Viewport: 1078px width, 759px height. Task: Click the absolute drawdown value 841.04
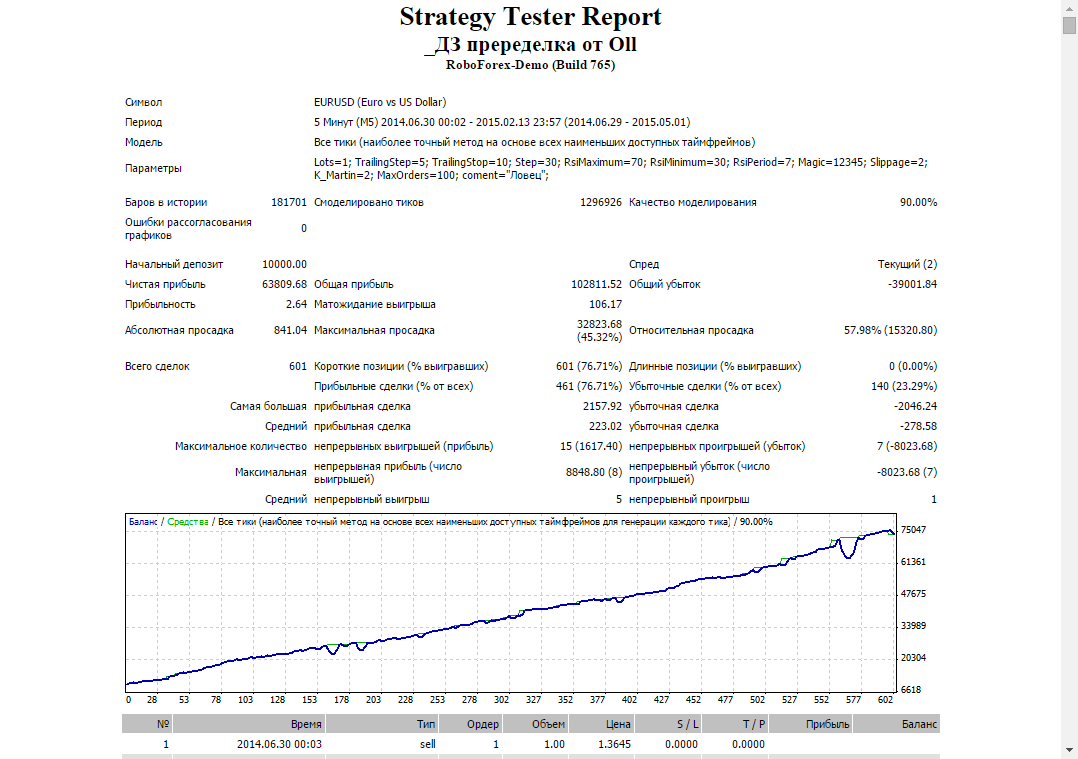(x=290, y=330)
